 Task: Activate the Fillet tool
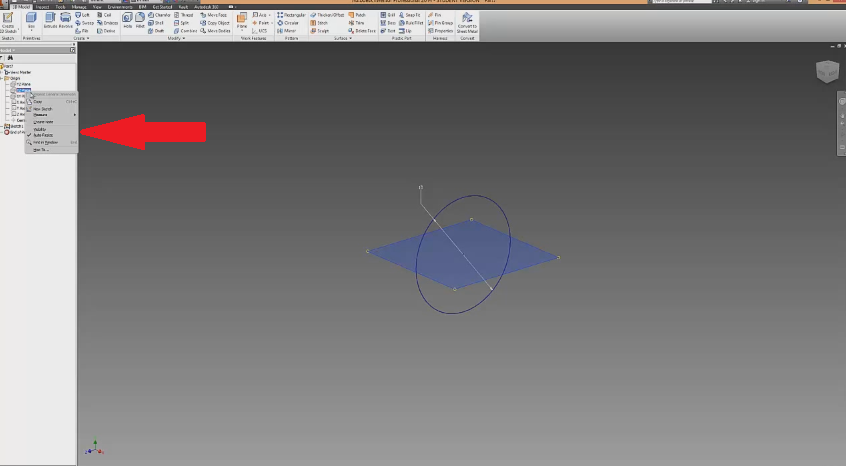pyautogui.click(x=140, y=20)
